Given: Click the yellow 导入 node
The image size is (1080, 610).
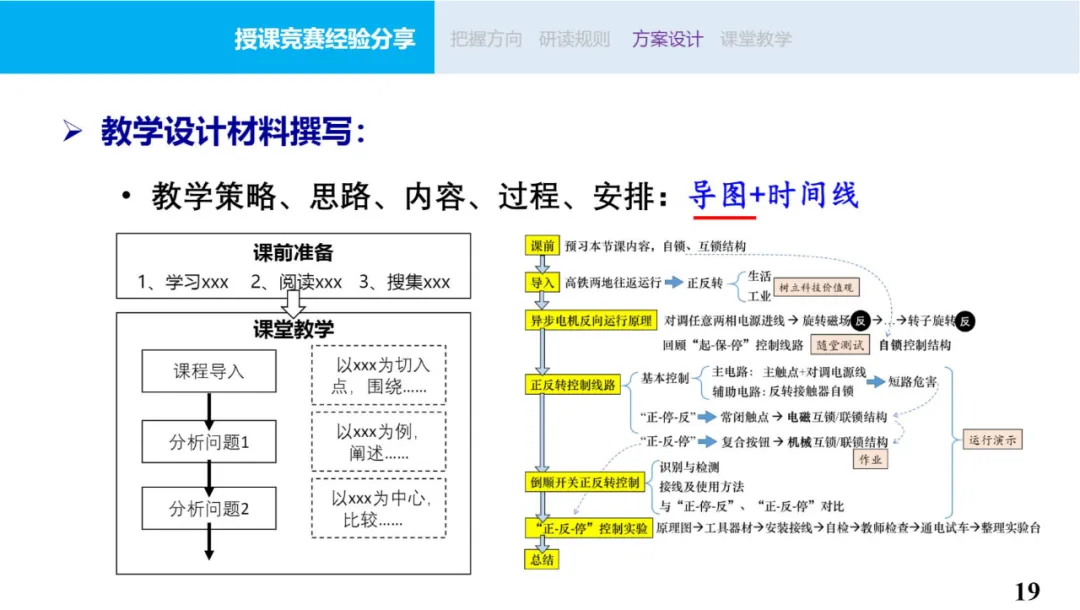Looking at the screenshot, I should tap(542, 282).
